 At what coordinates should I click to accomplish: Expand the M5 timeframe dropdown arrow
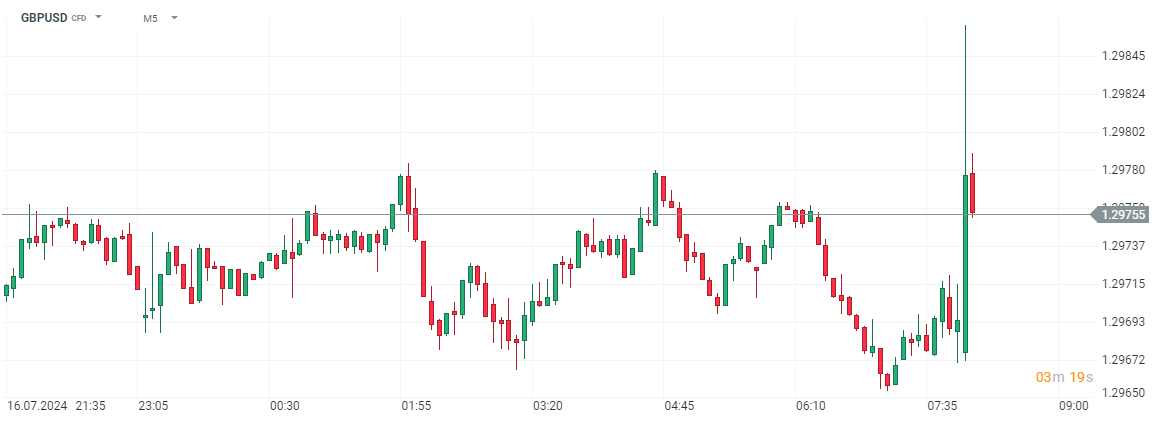point(175,18)
